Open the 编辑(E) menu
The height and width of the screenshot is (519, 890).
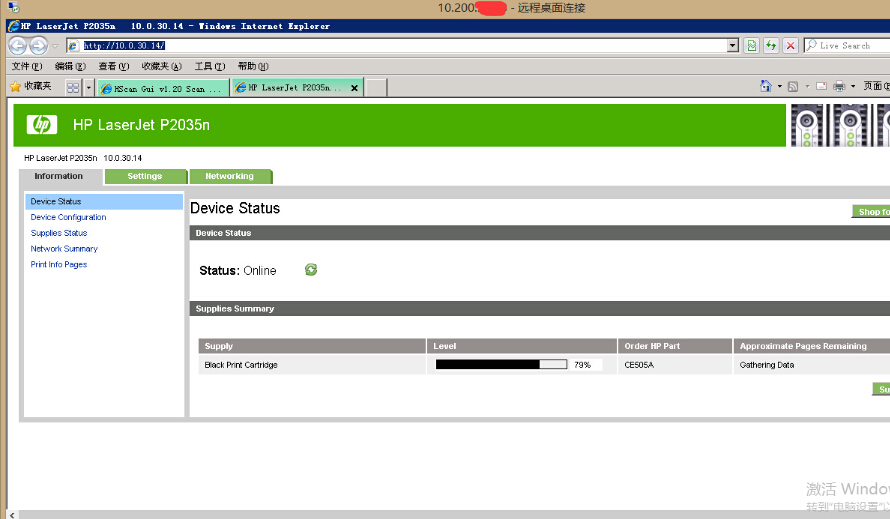click(x=70, y=66)
